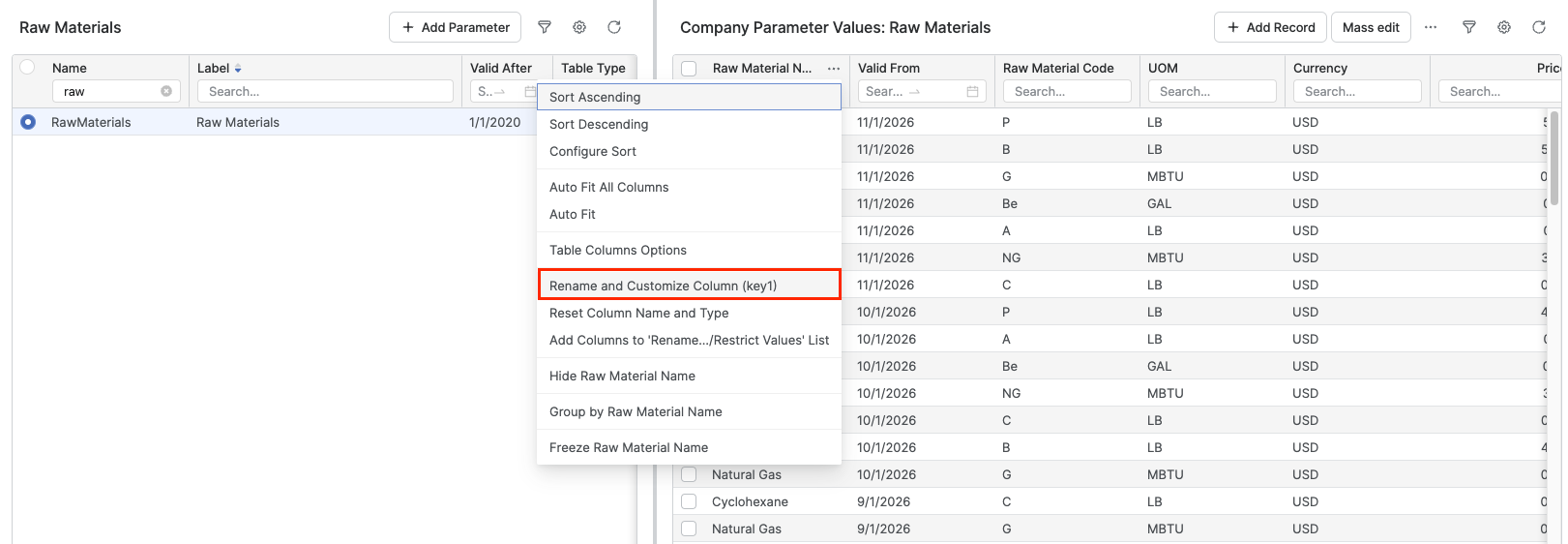Refresh the Company Parameter Values table
This screenshot has height=544, width=1568.
point(1539,27)
